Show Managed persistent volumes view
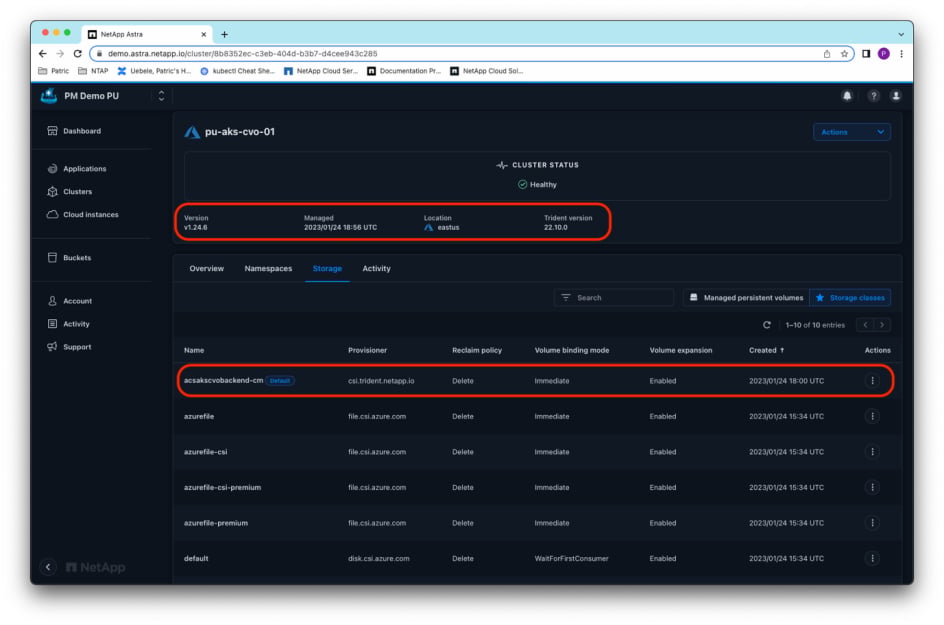The width and height of the screenshot is (944, 625). (746, 297)
